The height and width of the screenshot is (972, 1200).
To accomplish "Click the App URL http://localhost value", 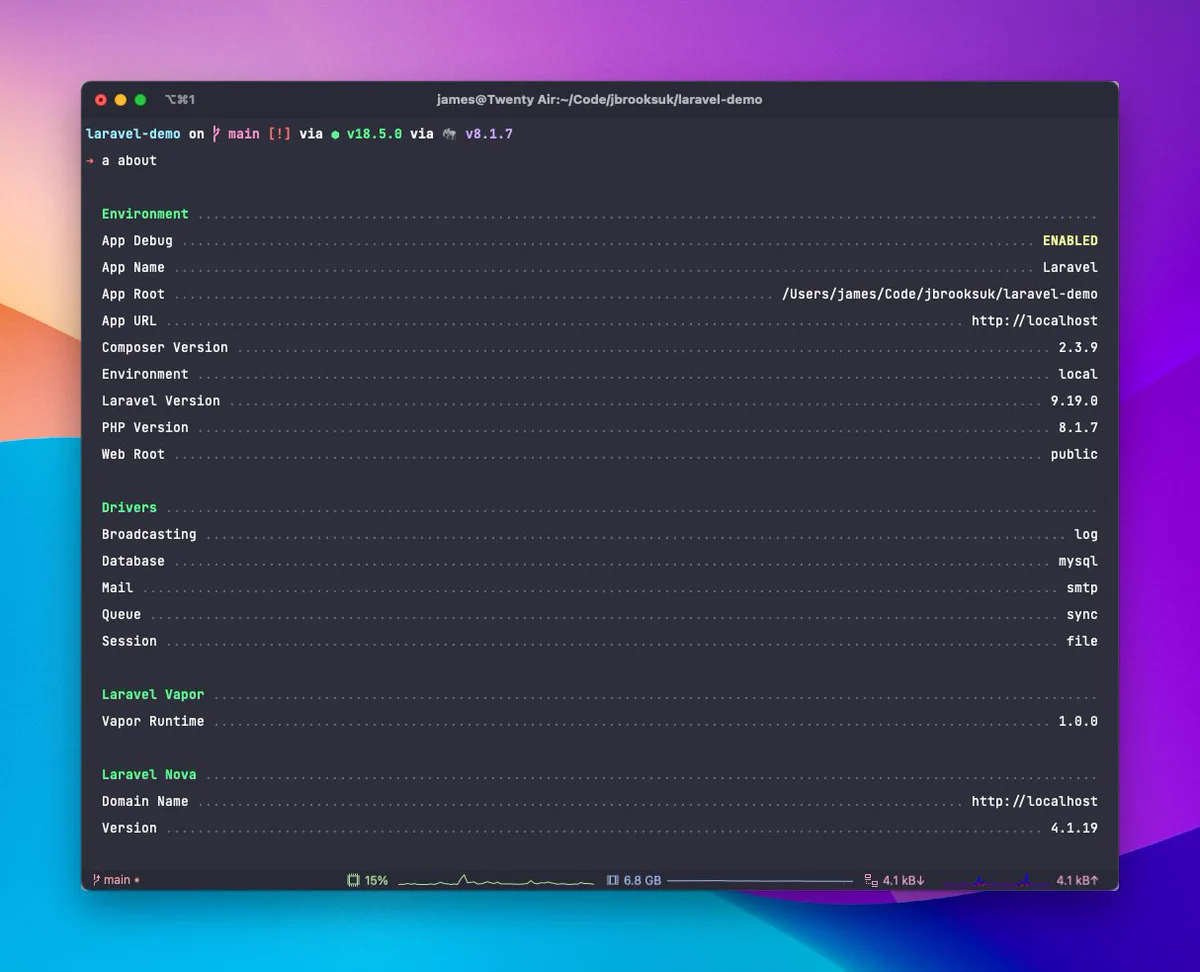I will 1035,321.
